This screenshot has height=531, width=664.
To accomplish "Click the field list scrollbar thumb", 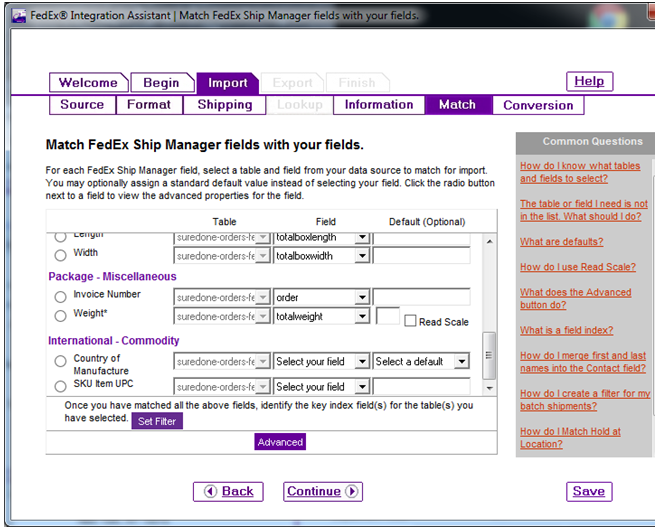I will click(489, 356).
